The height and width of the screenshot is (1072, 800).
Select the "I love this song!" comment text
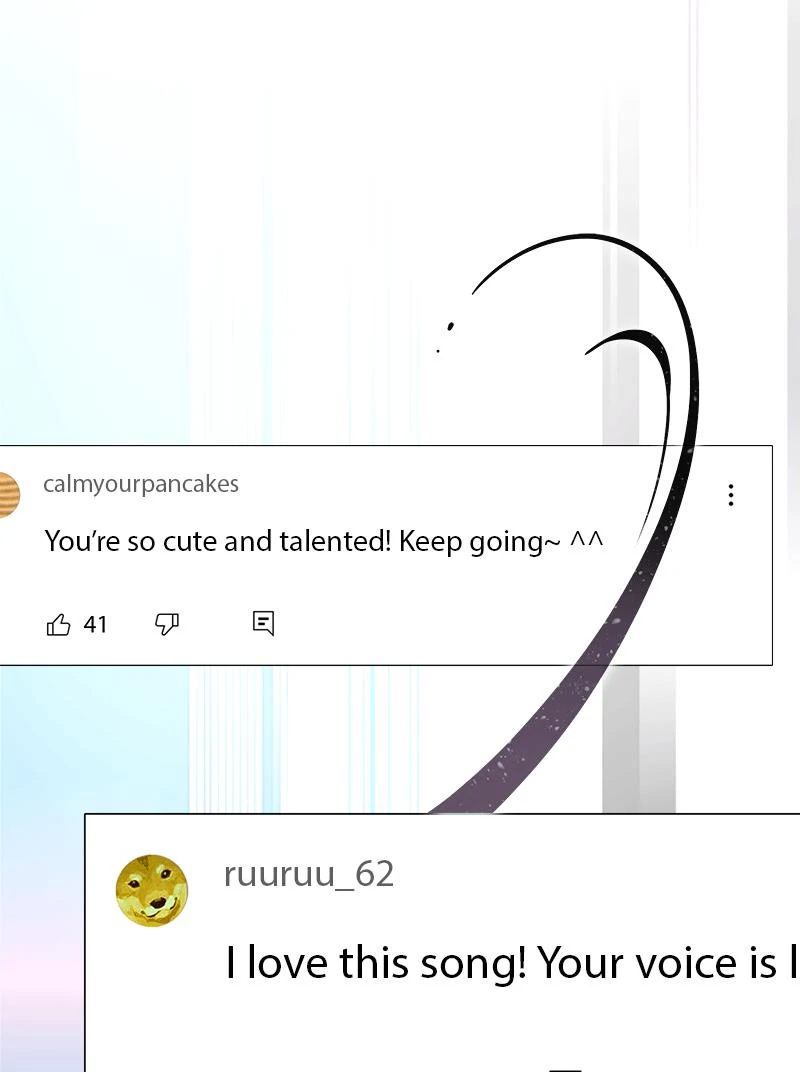tap(376, 963)
